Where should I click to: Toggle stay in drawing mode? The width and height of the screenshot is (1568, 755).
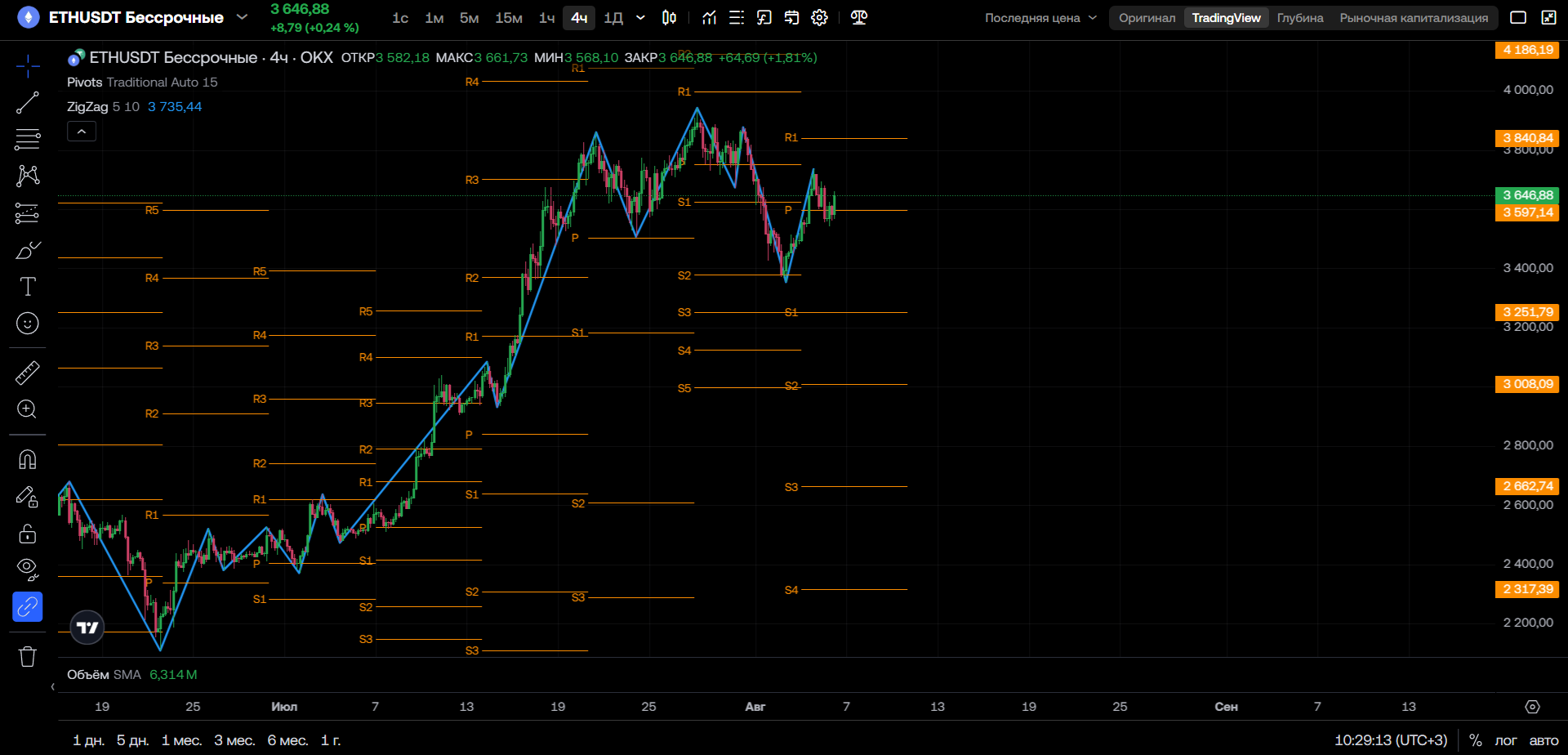28,496
